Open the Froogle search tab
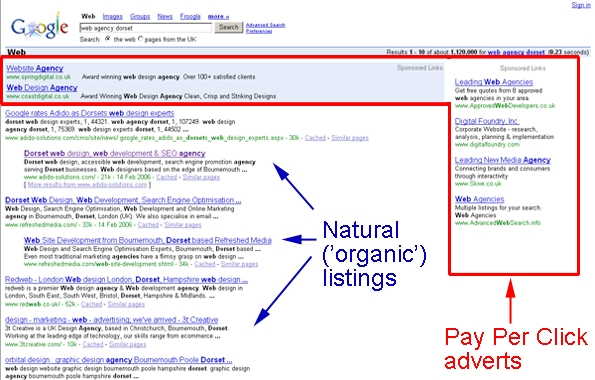The width and height of the screenshot is (595, 380). point(190,16)
